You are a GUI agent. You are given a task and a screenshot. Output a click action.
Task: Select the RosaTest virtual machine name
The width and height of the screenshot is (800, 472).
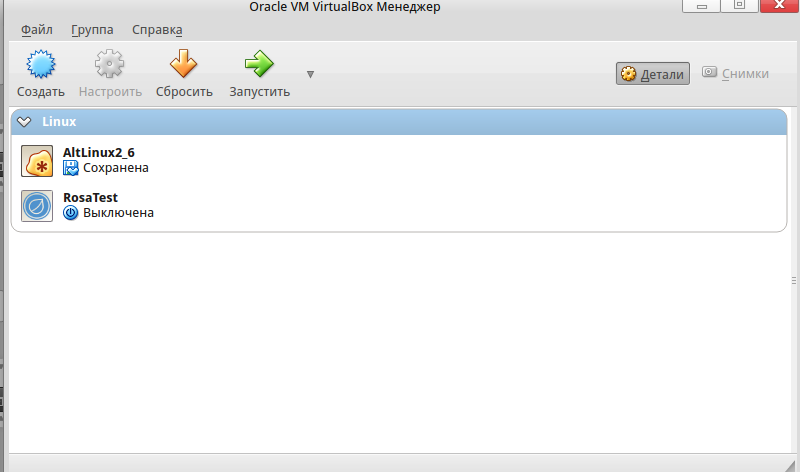coord(90,197)
